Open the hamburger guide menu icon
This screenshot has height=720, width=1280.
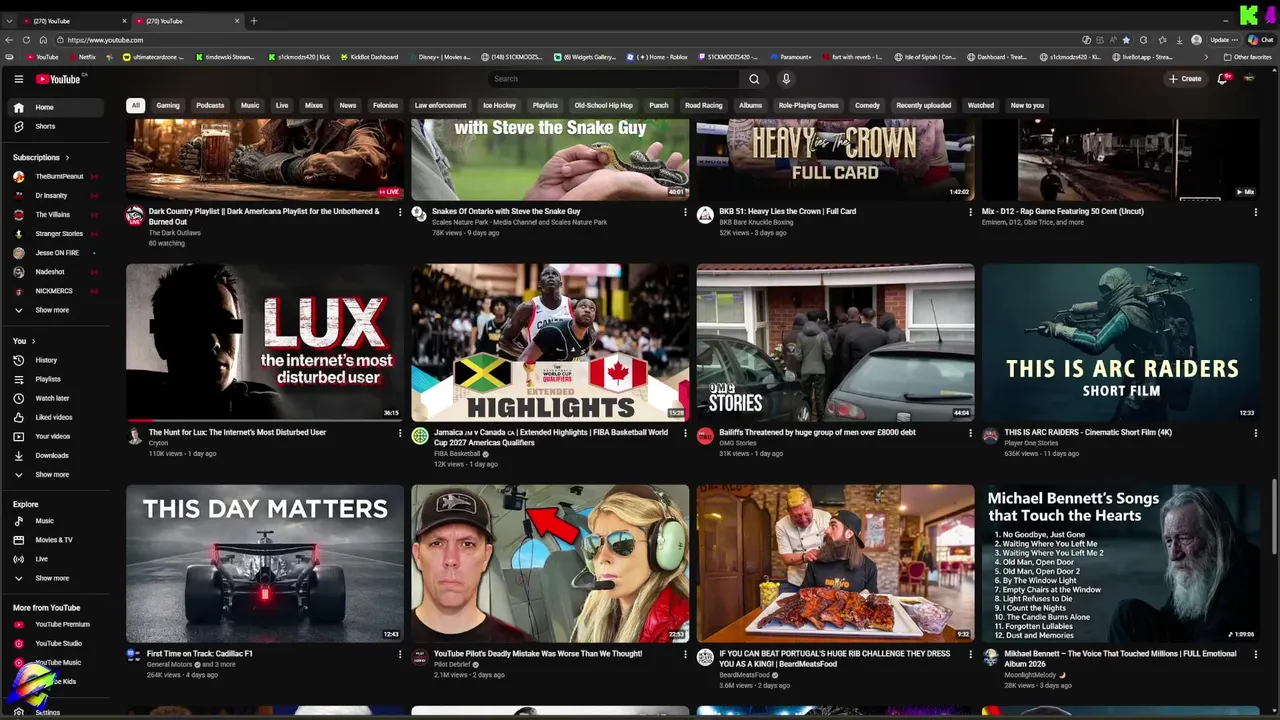click(x=18, y=79)
